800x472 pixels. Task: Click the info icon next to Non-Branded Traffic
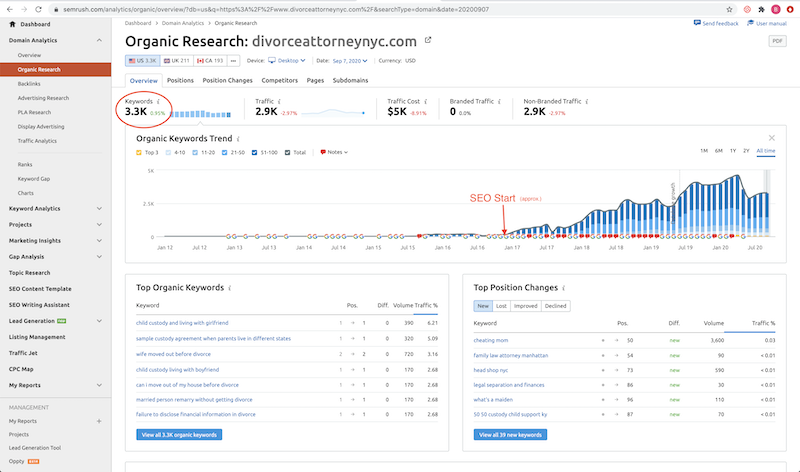587,102
